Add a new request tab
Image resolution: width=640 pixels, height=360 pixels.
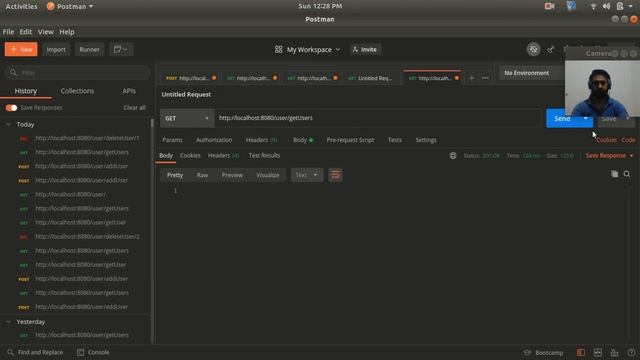pyautogui.click(x=471, y=78)
